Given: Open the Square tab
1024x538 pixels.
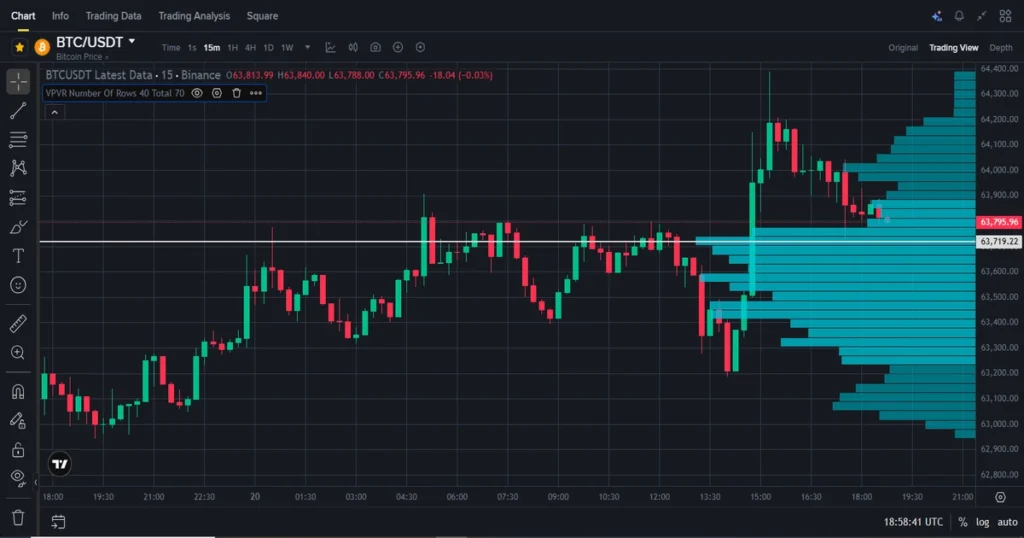Looking at the screenshot, I should click(x=262, y=16).
